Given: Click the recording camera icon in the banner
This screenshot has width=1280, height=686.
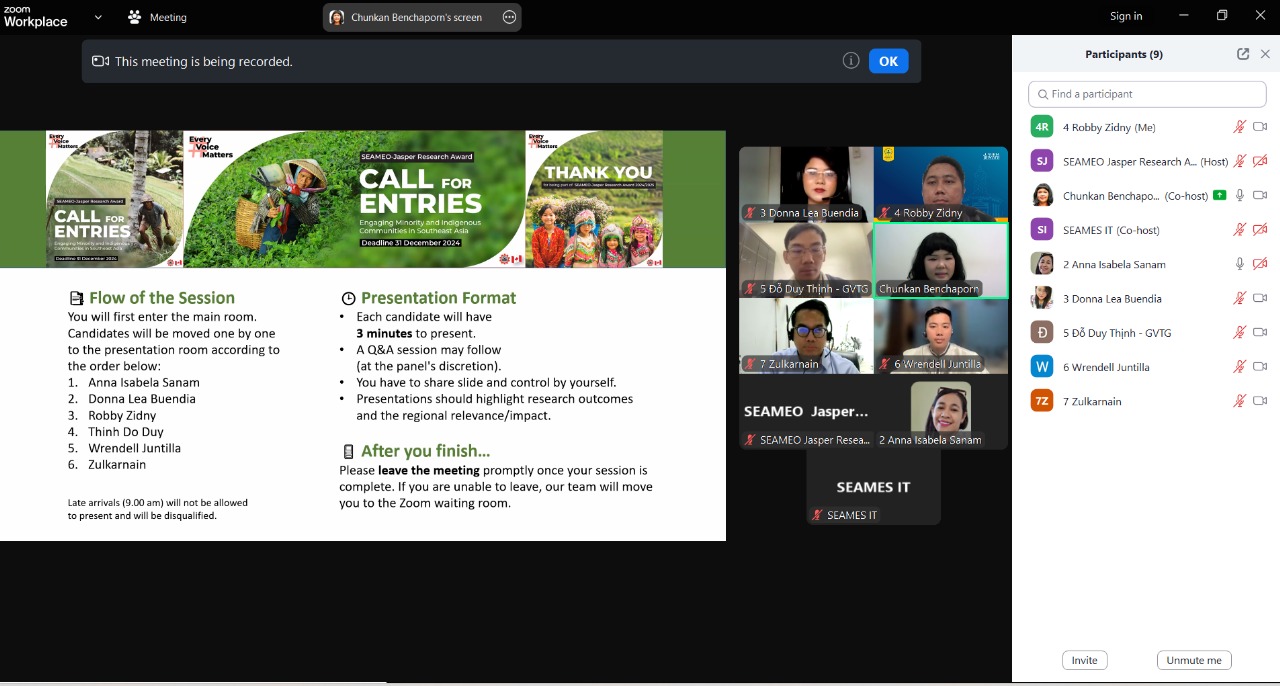Looking at the screenshot, I should (x=100, y=61).
